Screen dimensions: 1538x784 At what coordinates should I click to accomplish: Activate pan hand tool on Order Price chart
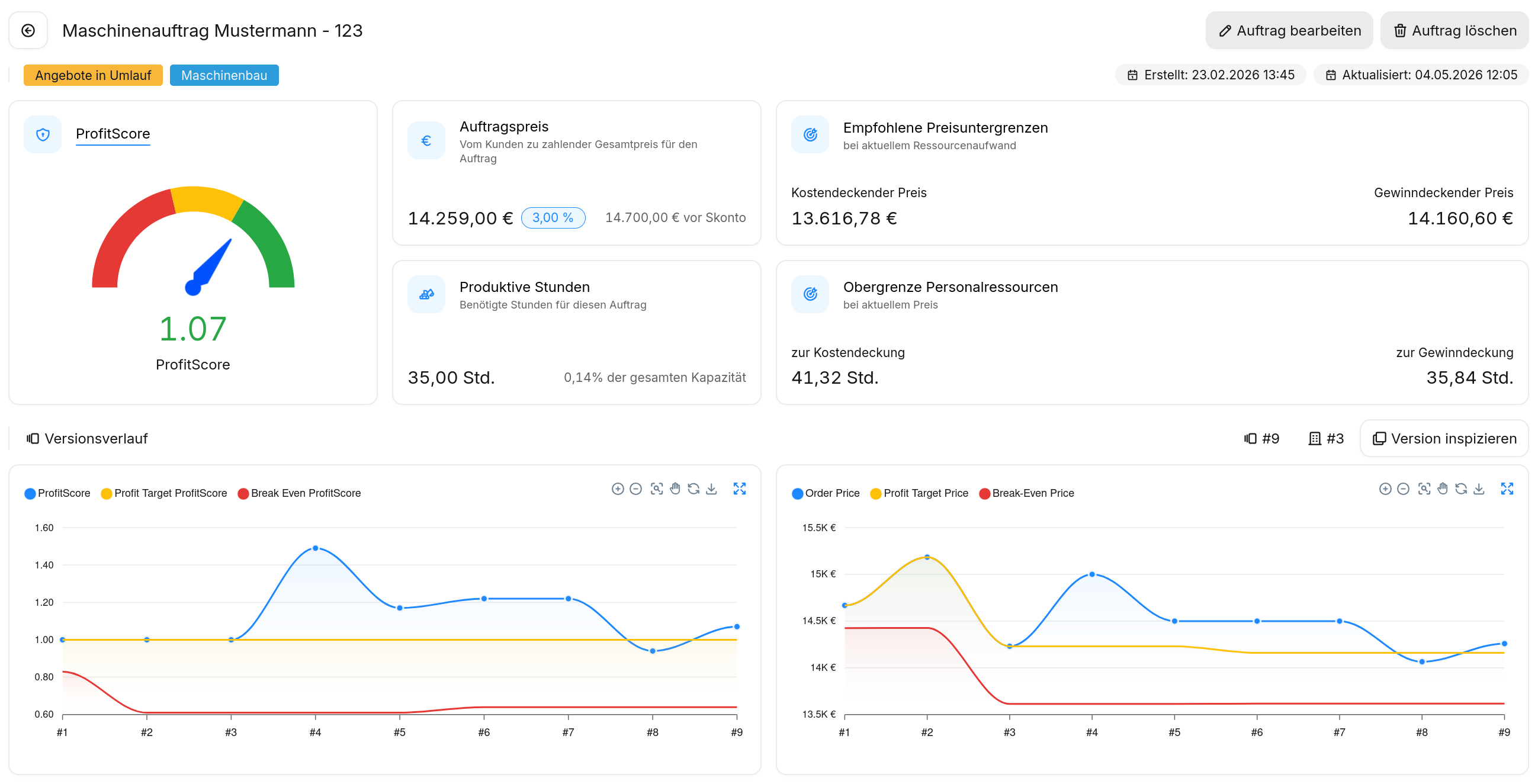[1442, 489]
